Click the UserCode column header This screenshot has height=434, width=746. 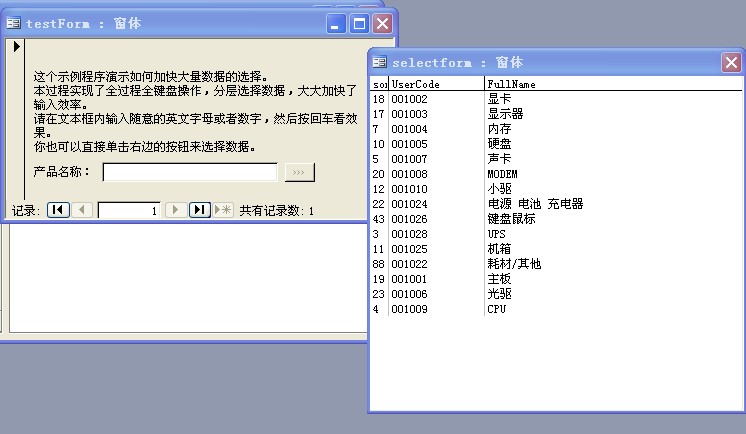(x=437, y=84)
